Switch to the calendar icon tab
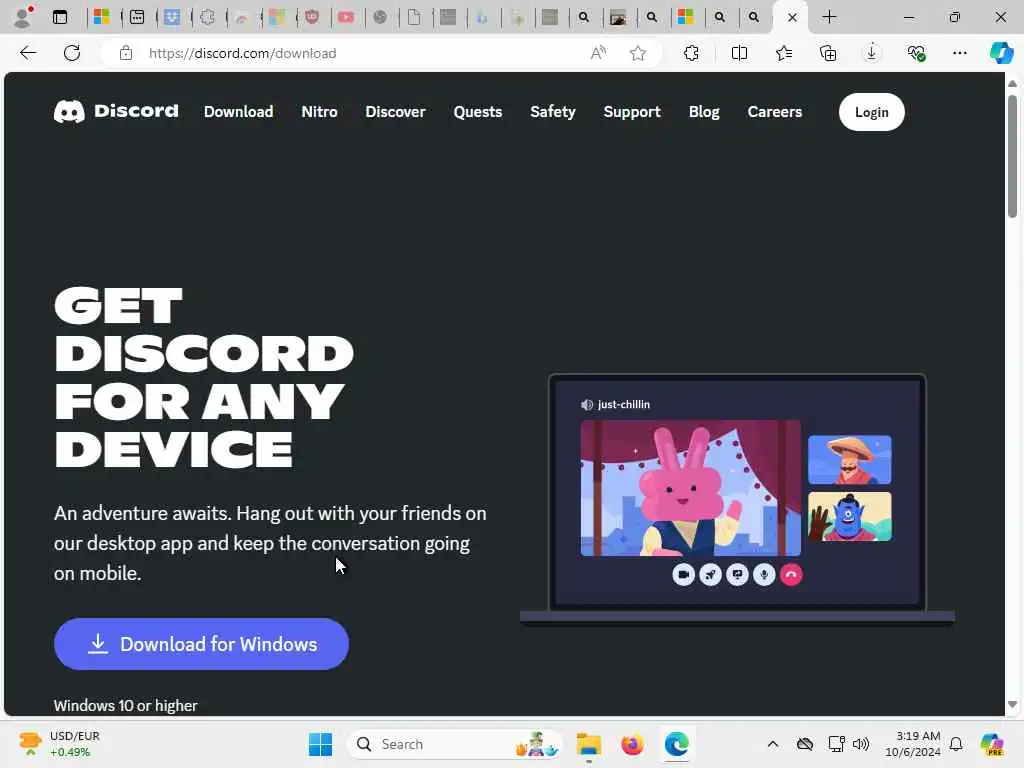The width and height of the screenshot is (1024, 768). click(x=137, y=18)
